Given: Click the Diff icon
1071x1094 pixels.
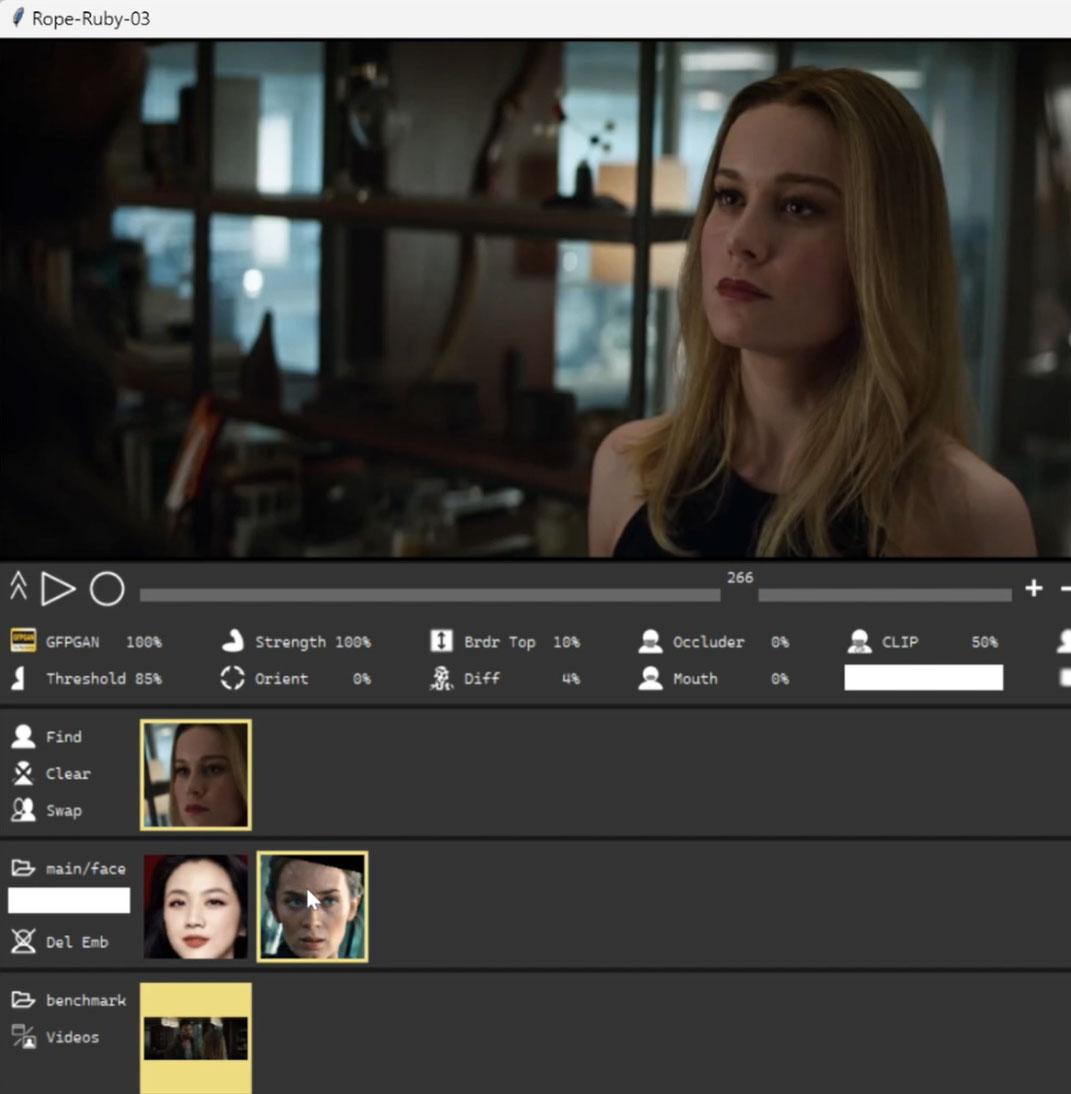Looking at the screenshot, I should point(441,679).
